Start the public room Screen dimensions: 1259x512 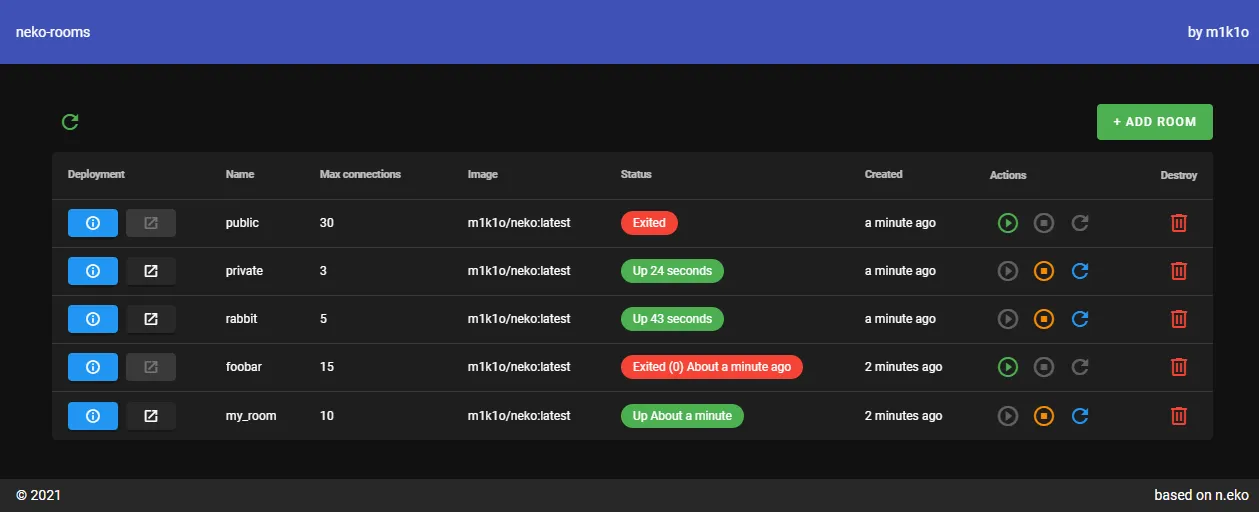[1008, 223]
